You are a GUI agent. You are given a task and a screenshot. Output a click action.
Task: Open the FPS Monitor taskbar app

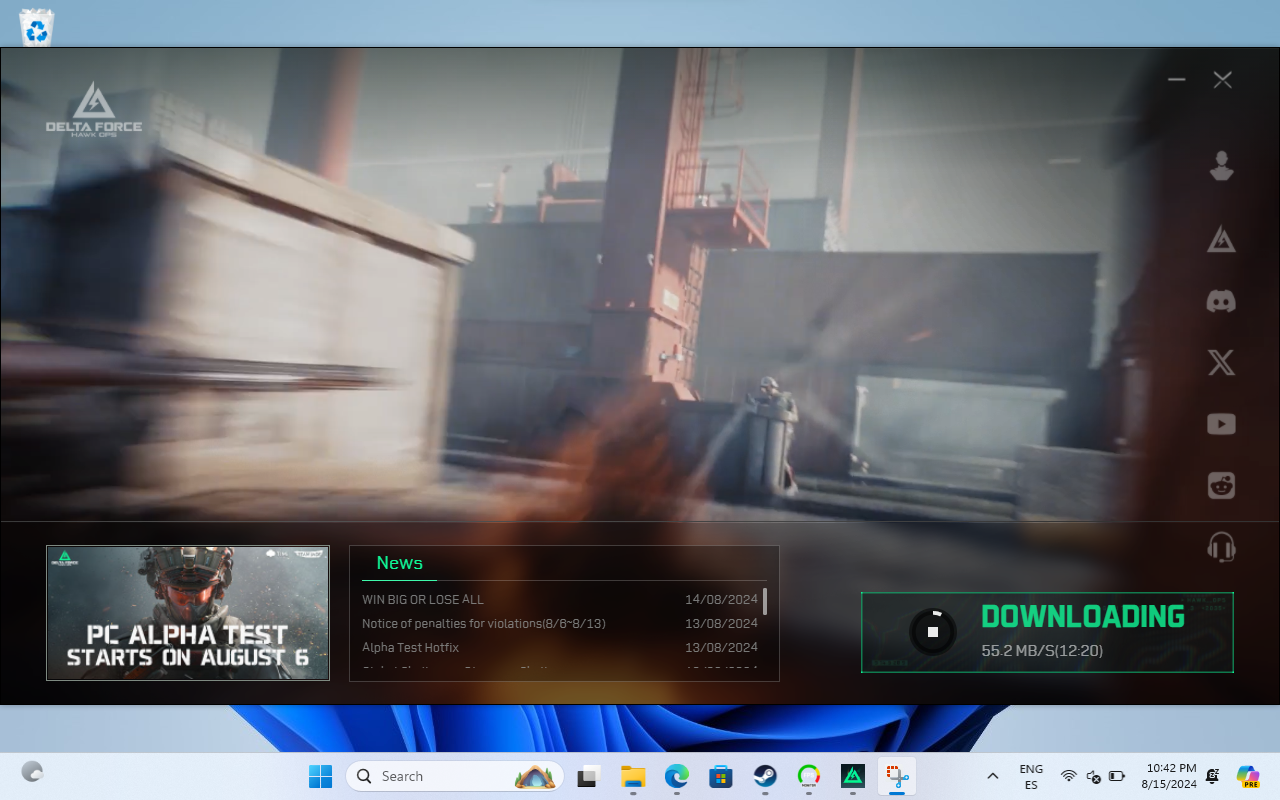pyautogui.click(x=809, y=776)
